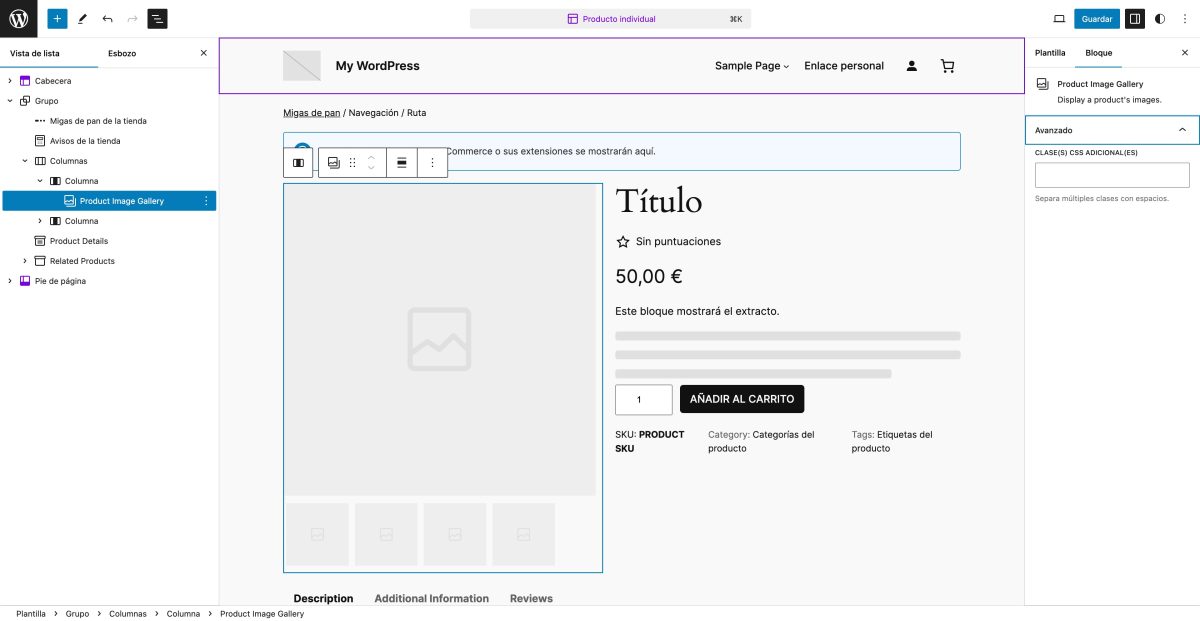Open the Document Overview list icon
The image size is (1200, 621).
[x=157, y=18]
